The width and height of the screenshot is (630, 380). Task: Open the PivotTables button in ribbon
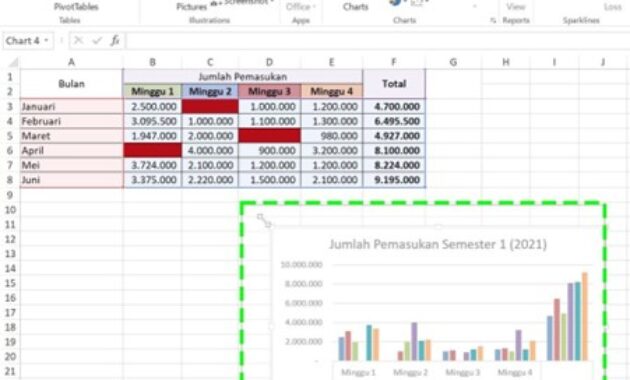(76, 6)
